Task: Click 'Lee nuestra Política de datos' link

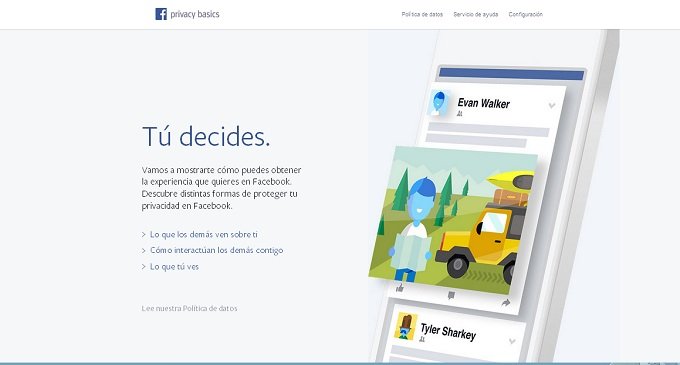Action: [190, 309]
